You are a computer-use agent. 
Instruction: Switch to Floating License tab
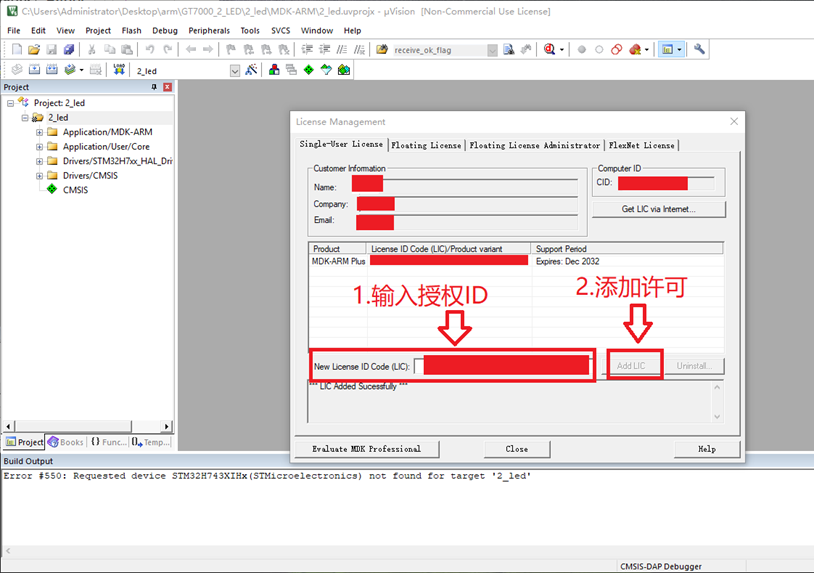pos(426,145)
